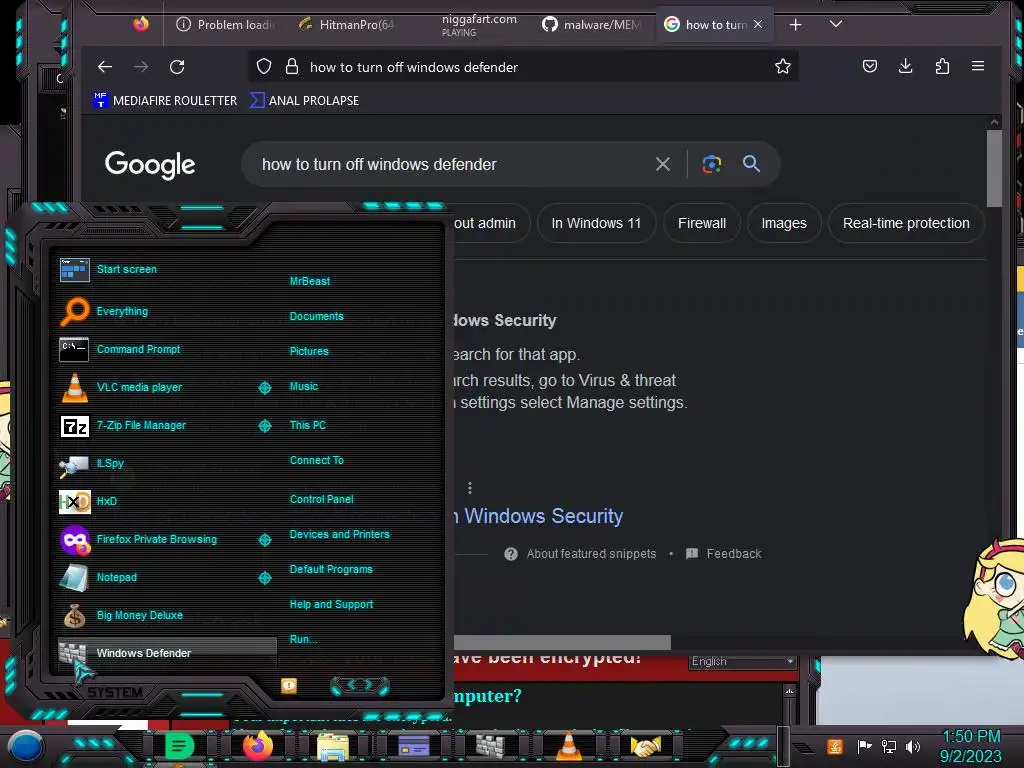Clear the Google search box with X
The image size is (1024, 768).
coord(662,164)
